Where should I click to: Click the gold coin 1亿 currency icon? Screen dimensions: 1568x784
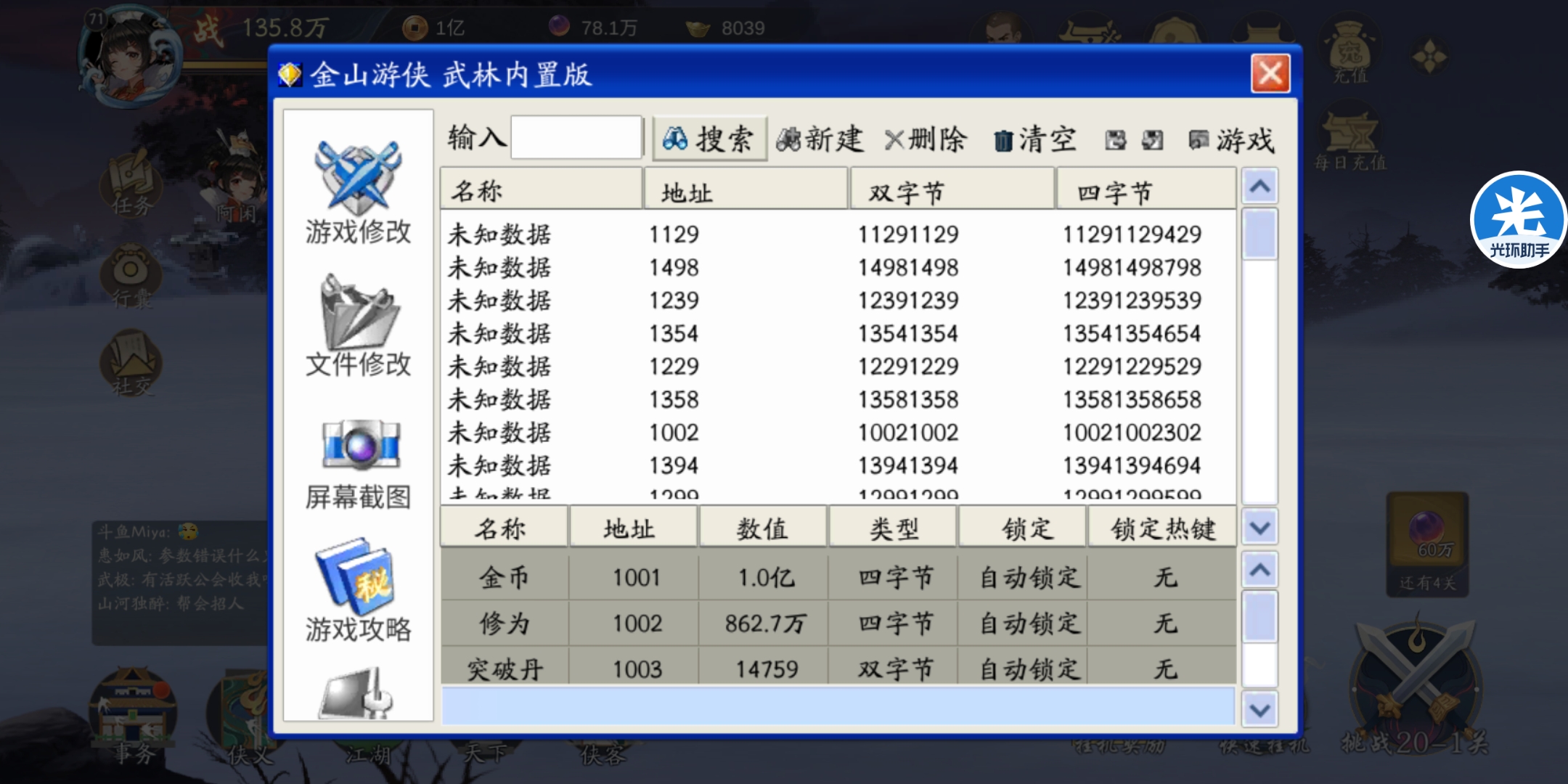tap(415, 28)
